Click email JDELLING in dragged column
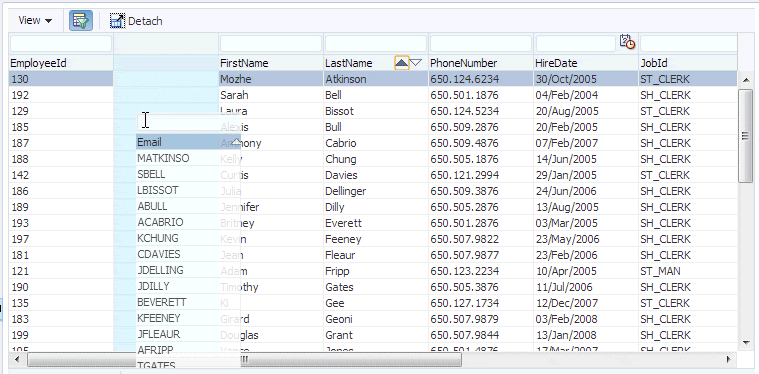Image resolution: width=759 pixels, height=374 pixels. point(161,270)
